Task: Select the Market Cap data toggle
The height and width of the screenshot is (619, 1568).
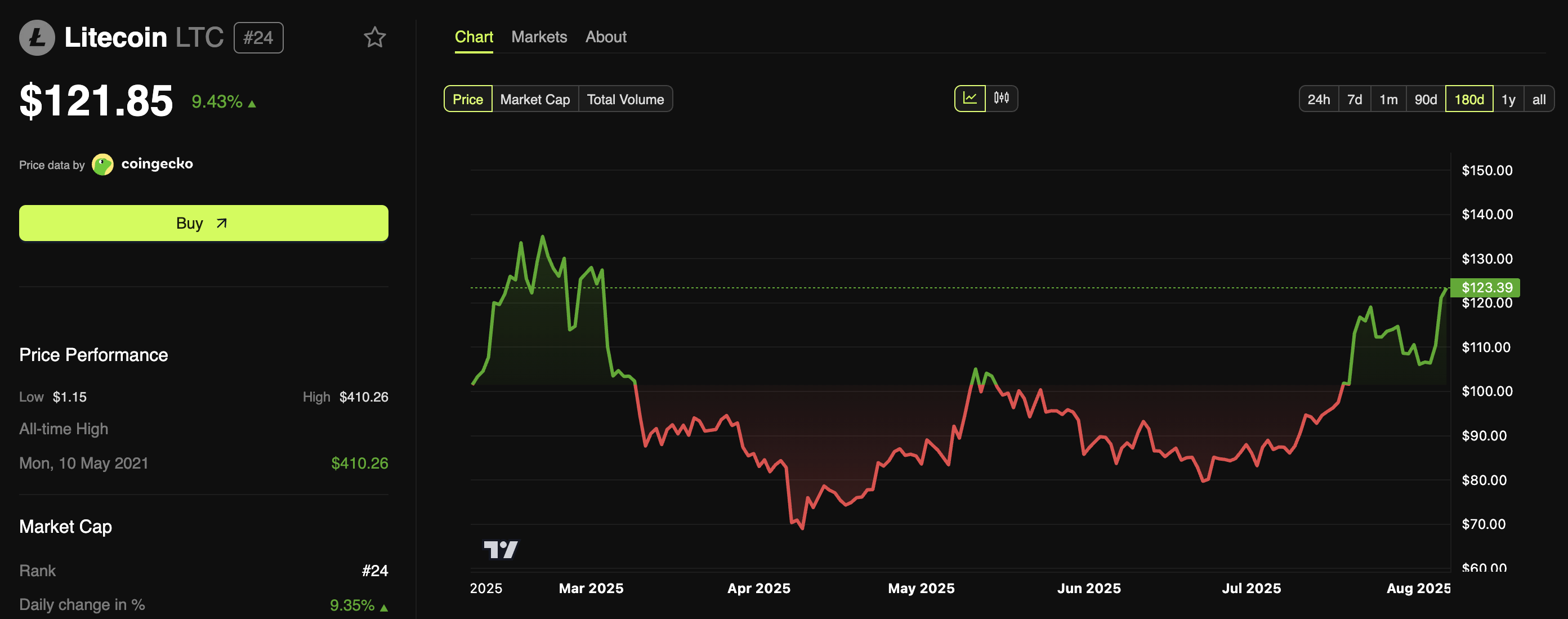Action: point(534,99)
